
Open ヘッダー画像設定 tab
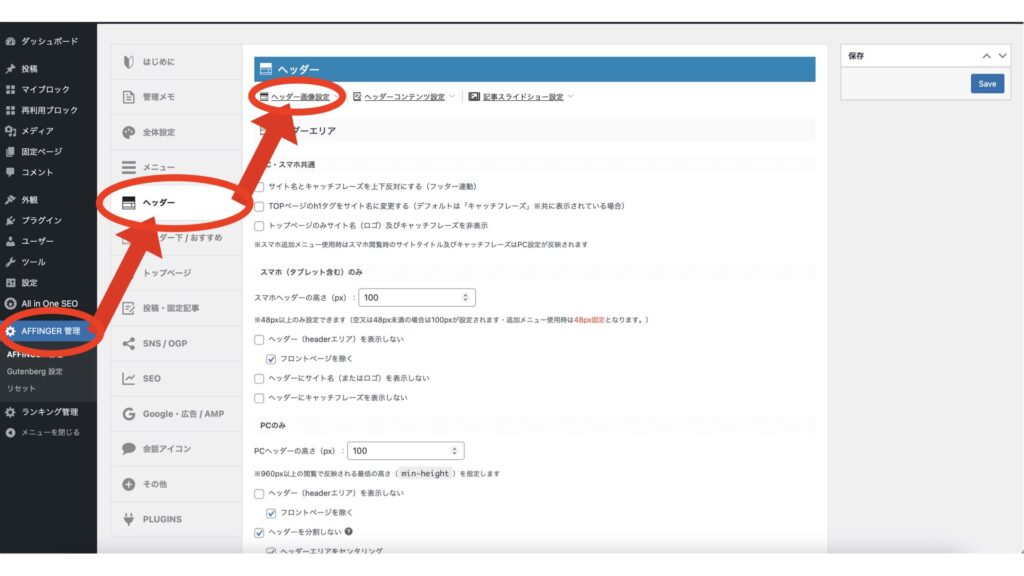300,97
